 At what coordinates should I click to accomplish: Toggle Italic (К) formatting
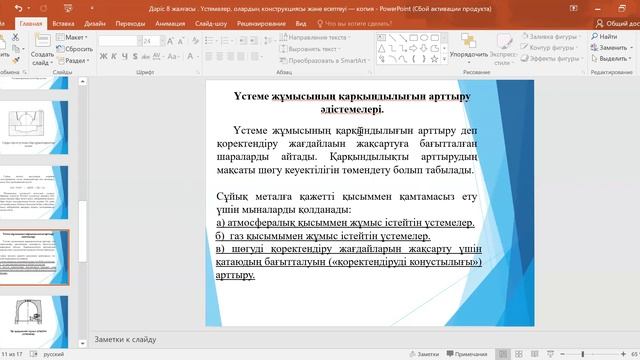point(114,56)
